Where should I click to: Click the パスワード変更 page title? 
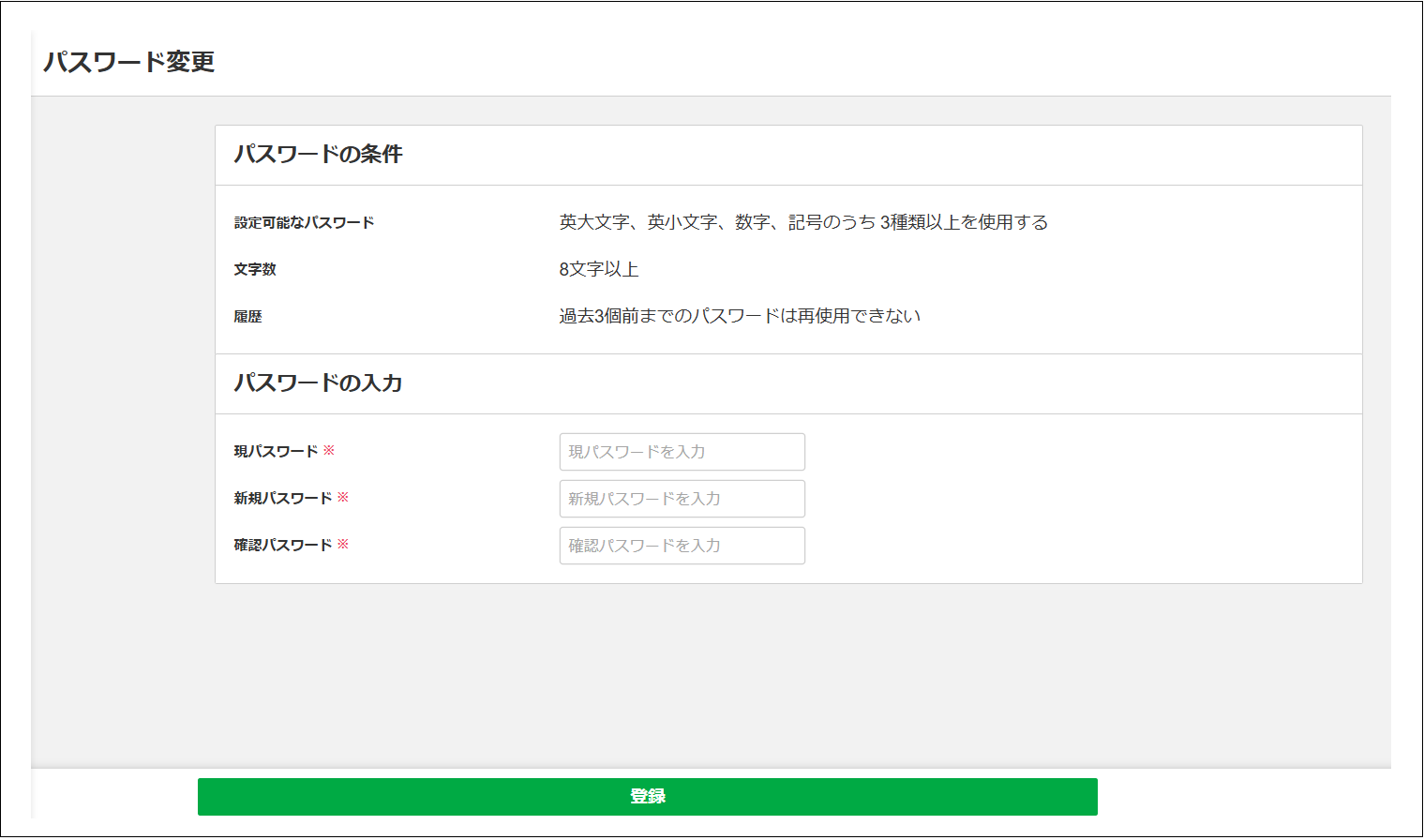point(129,62)
